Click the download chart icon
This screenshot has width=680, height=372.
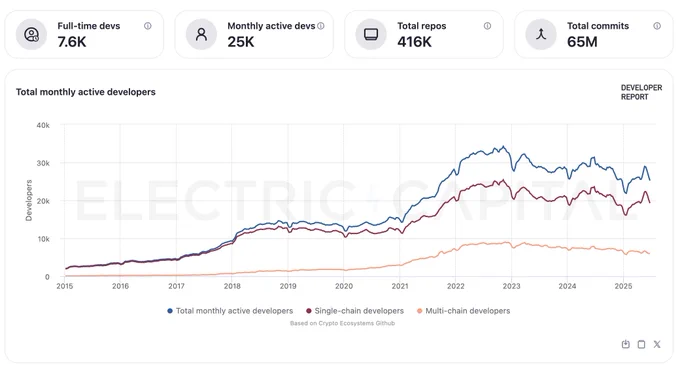[x=625, y=344]
